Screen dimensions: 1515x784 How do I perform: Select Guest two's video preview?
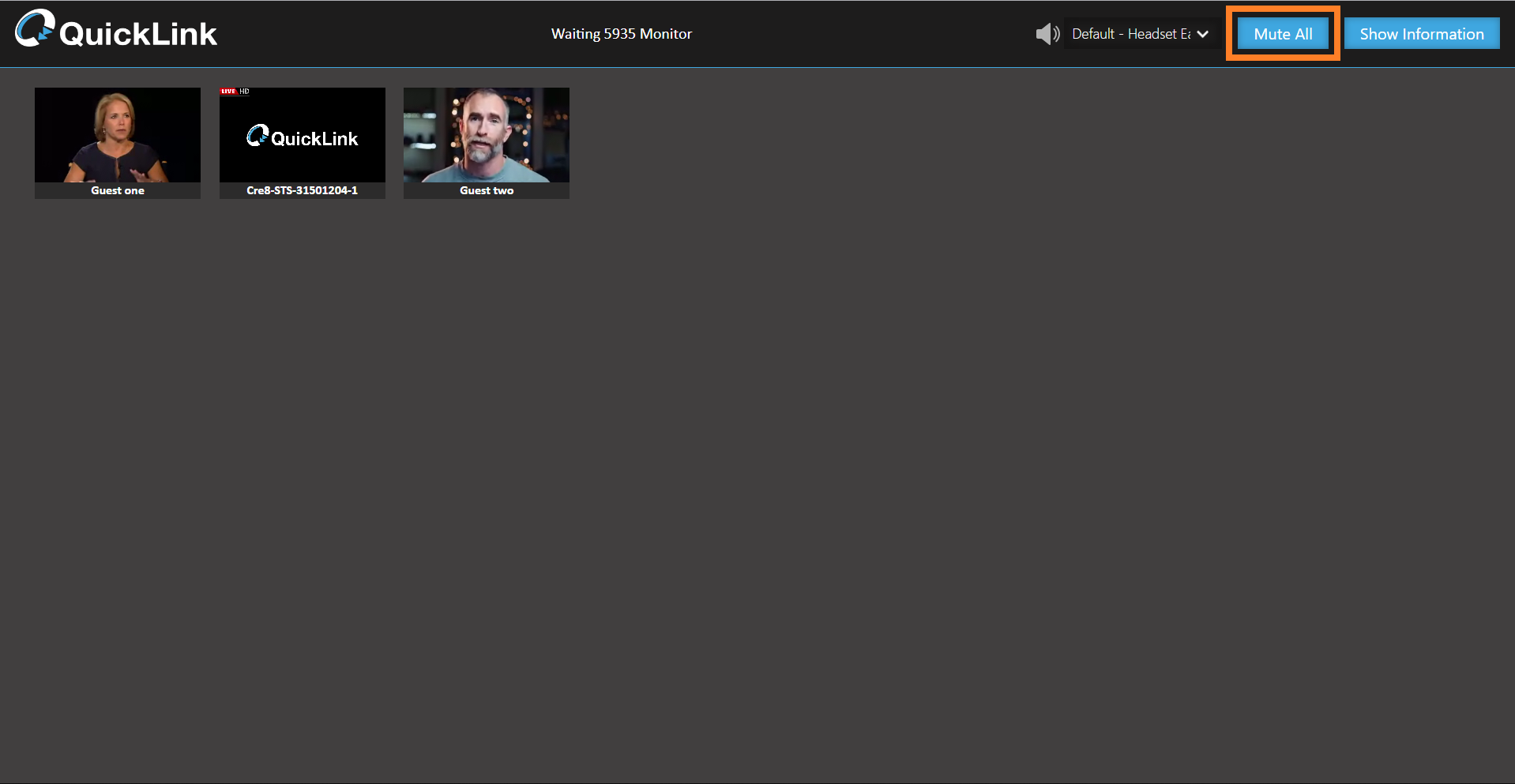tap(487, 135)
